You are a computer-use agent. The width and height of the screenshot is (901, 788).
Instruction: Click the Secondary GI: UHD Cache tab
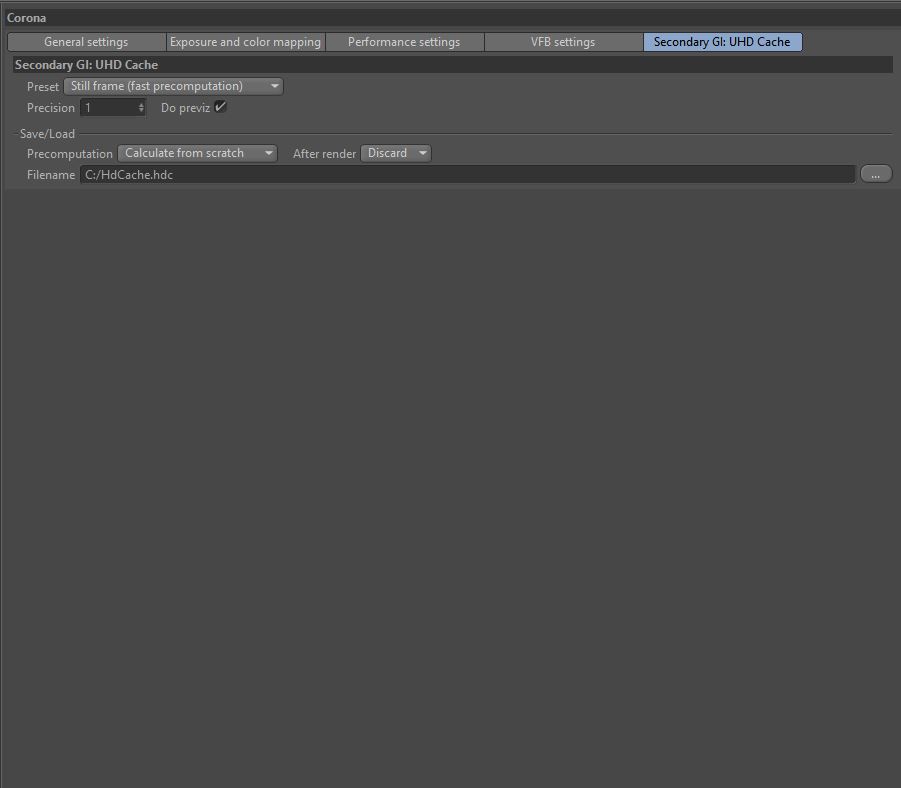[x=722, y=42]
